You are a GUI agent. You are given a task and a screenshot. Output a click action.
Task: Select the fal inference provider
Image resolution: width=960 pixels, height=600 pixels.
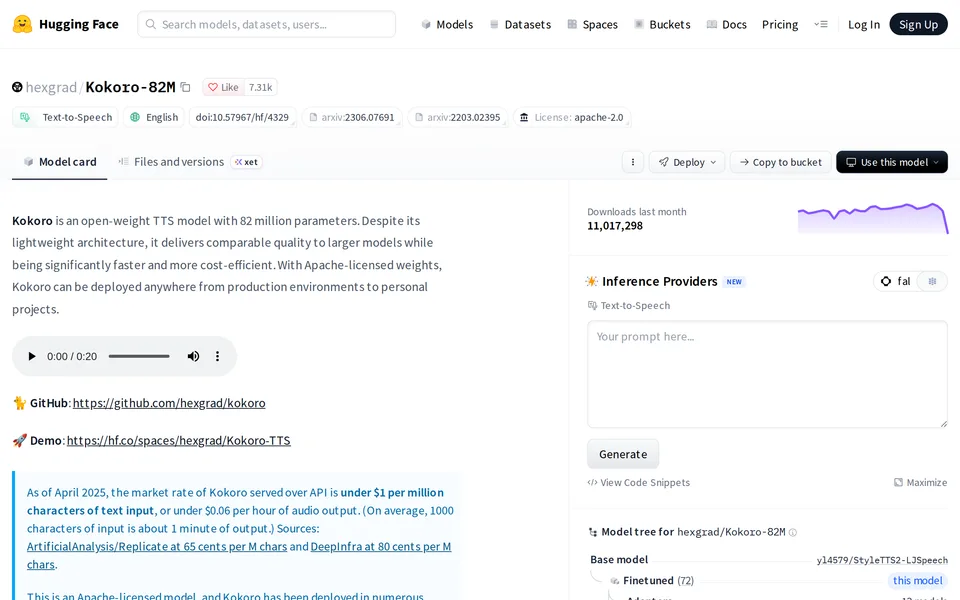pos(896,282)
